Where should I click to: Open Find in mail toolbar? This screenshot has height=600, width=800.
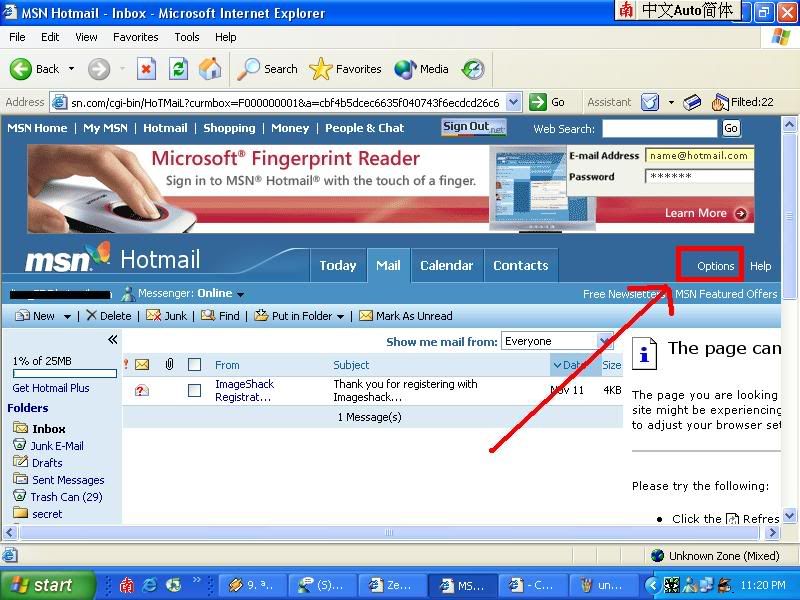(220, 316)
